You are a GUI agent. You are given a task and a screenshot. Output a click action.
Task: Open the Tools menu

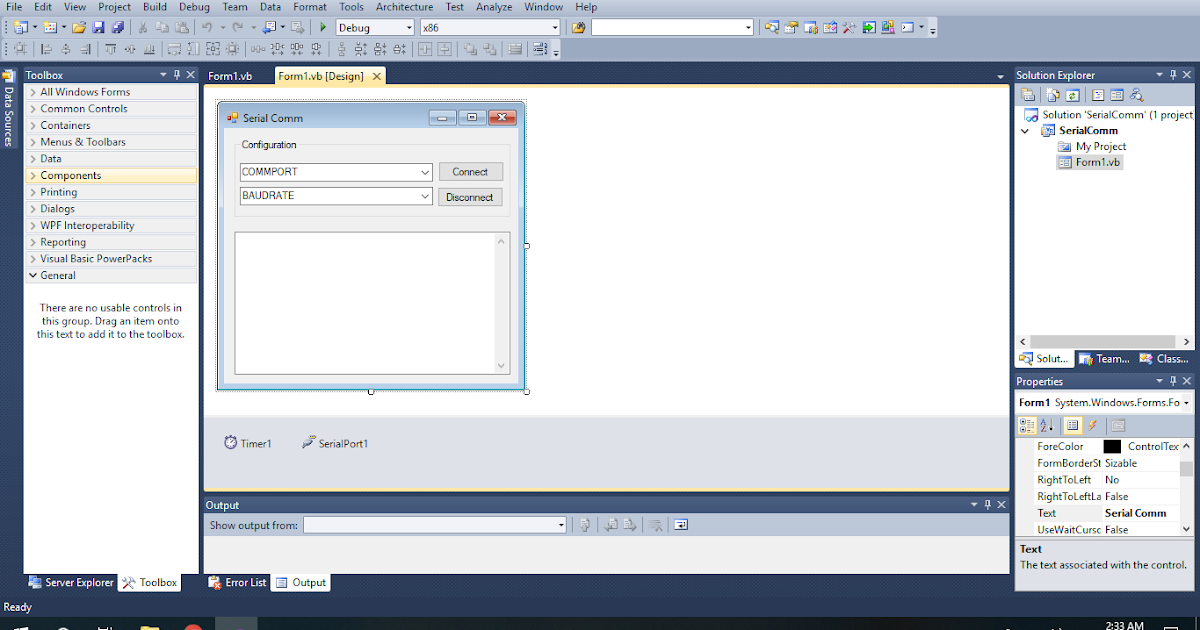tap(351, 7)
